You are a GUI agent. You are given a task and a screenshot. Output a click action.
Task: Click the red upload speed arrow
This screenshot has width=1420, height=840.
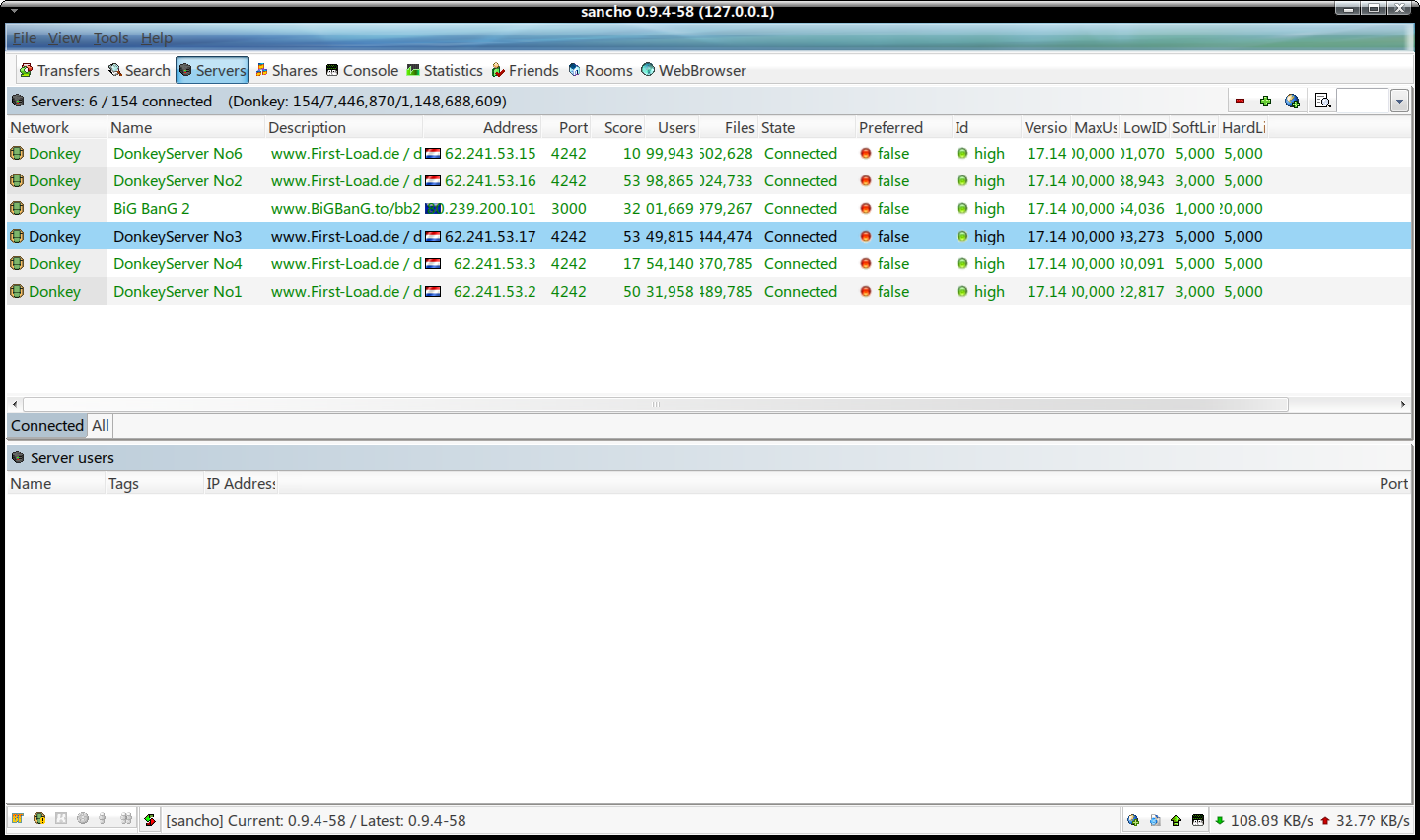[1325, 820]
